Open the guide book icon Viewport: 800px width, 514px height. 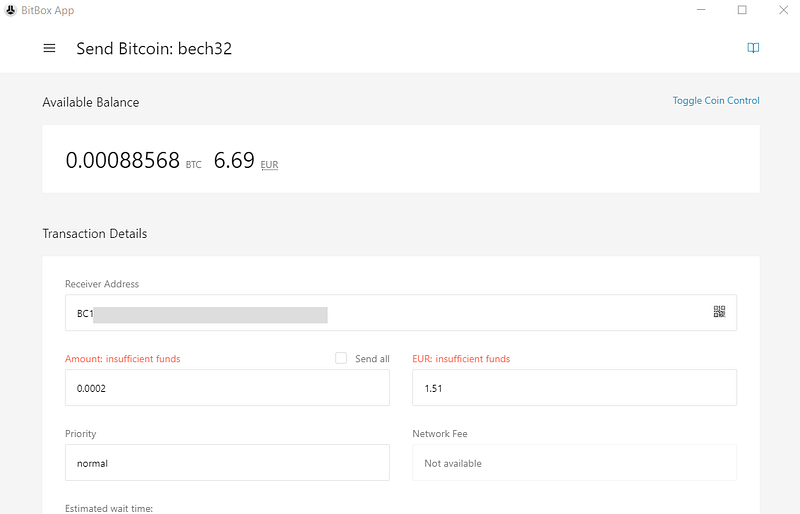pyautogui.click(x=753, y=48)
